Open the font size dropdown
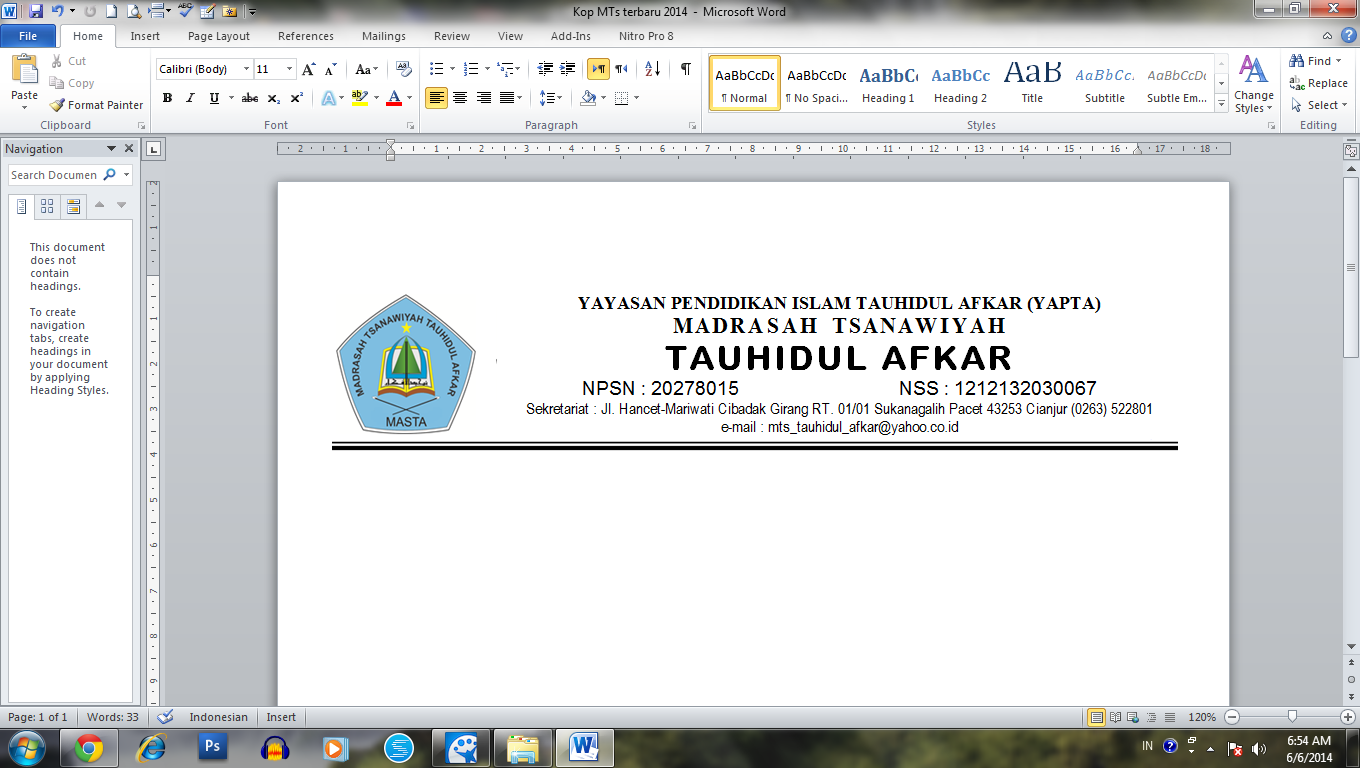The image size is (1360, 768). coord(290,69)
